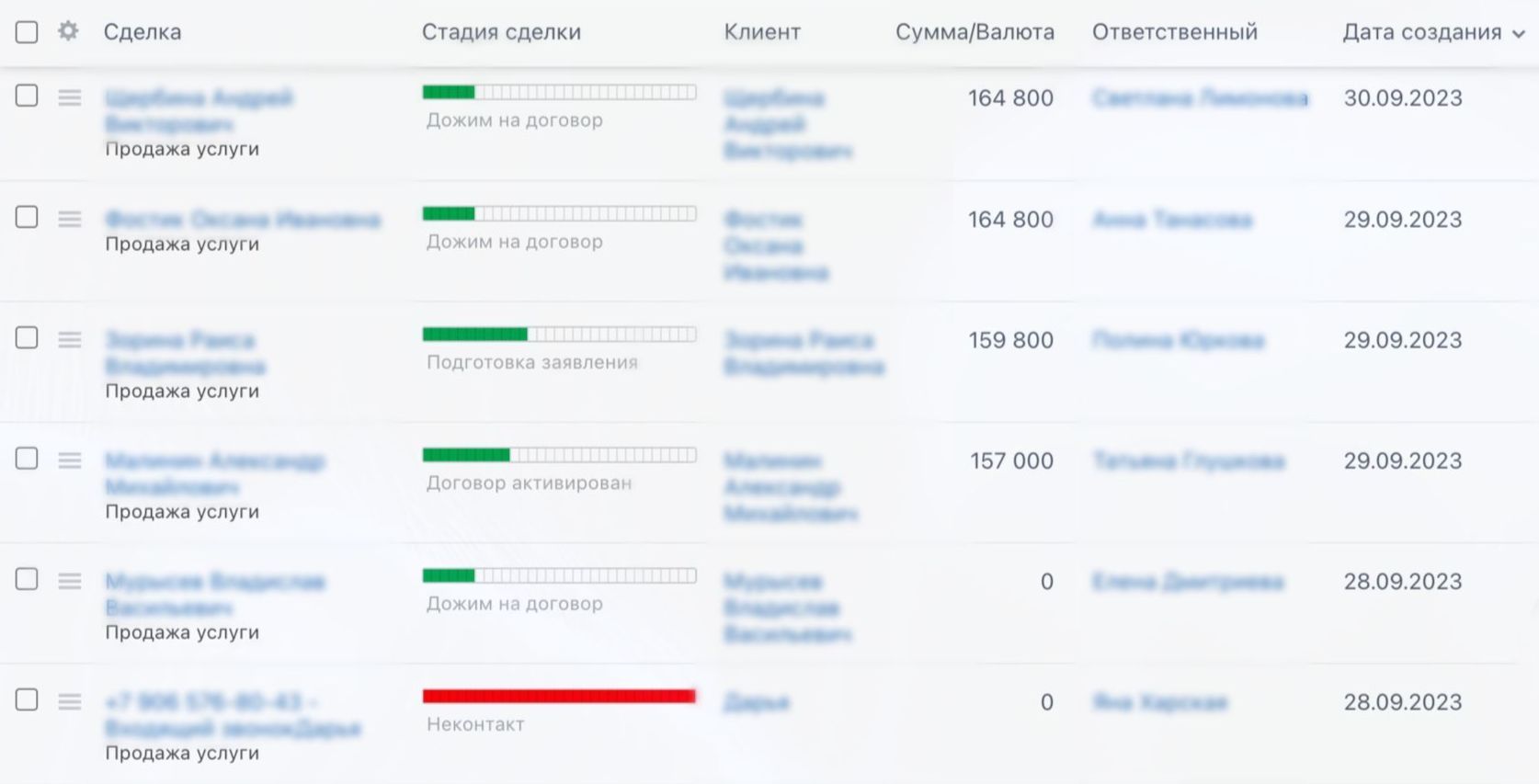Toggle select-all checkbox in table header
Image resolution: width=1539 pixels, height=784 pixels.
click(27, 32)
